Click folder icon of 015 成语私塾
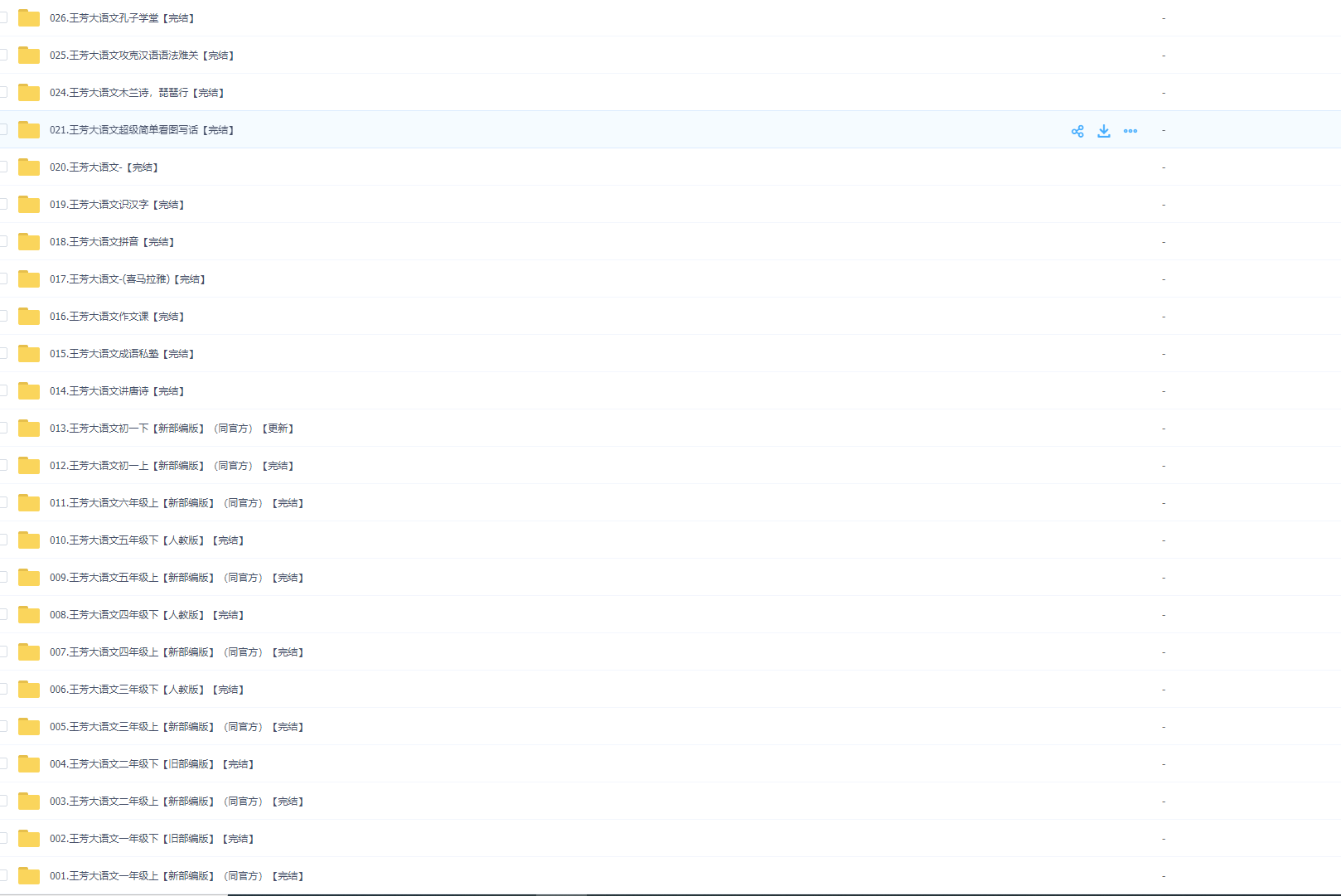1341x896 pixels. pyautogui.click(x=29, y=353)
